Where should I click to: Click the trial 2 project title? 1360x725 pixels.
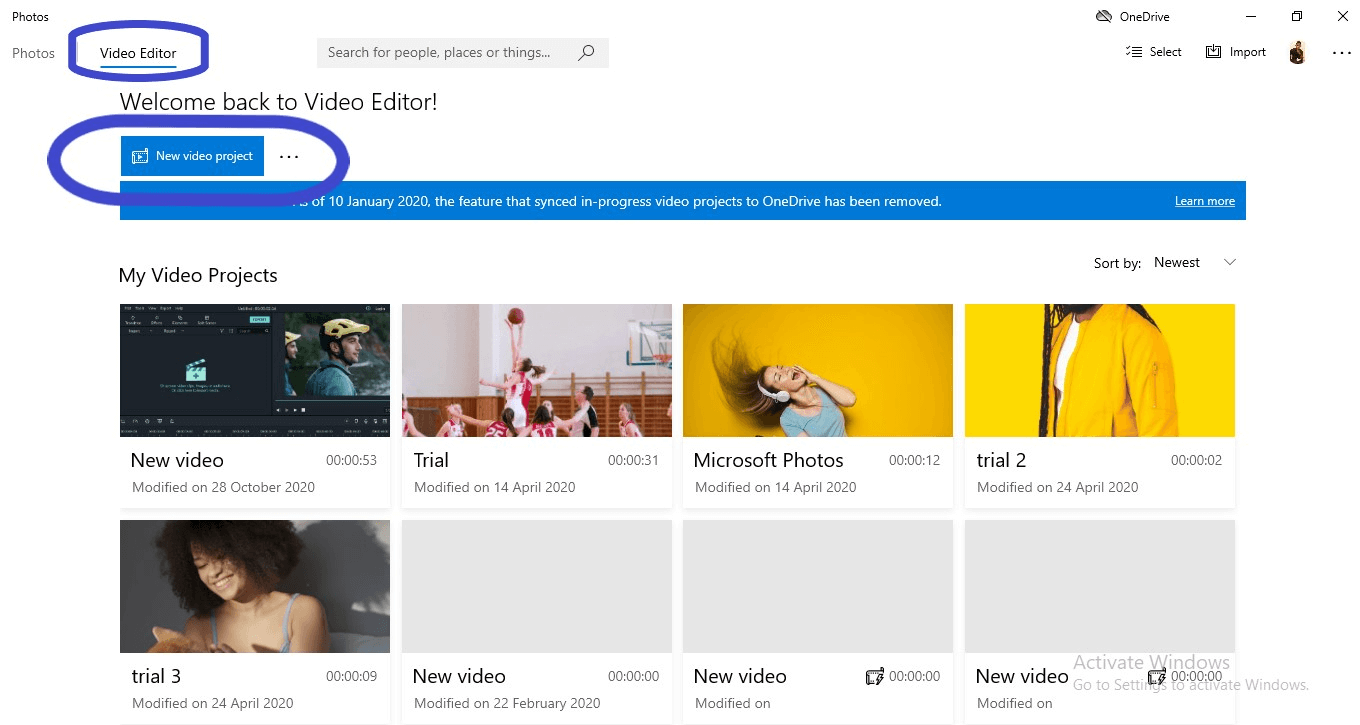click(1001, 460)
